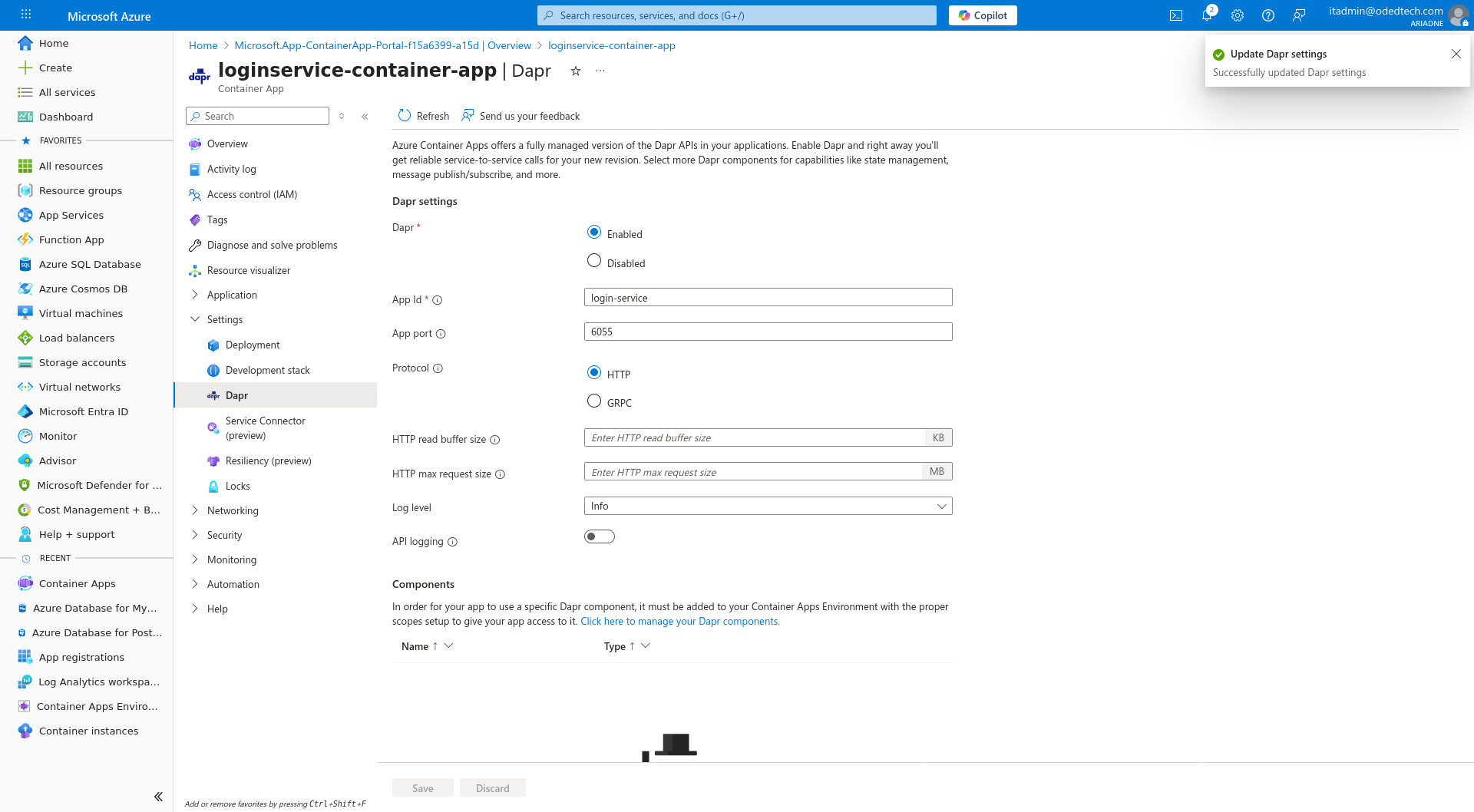
Task: Open Activity log menu item
Action: pyautogui.click(x=231, y=169)
